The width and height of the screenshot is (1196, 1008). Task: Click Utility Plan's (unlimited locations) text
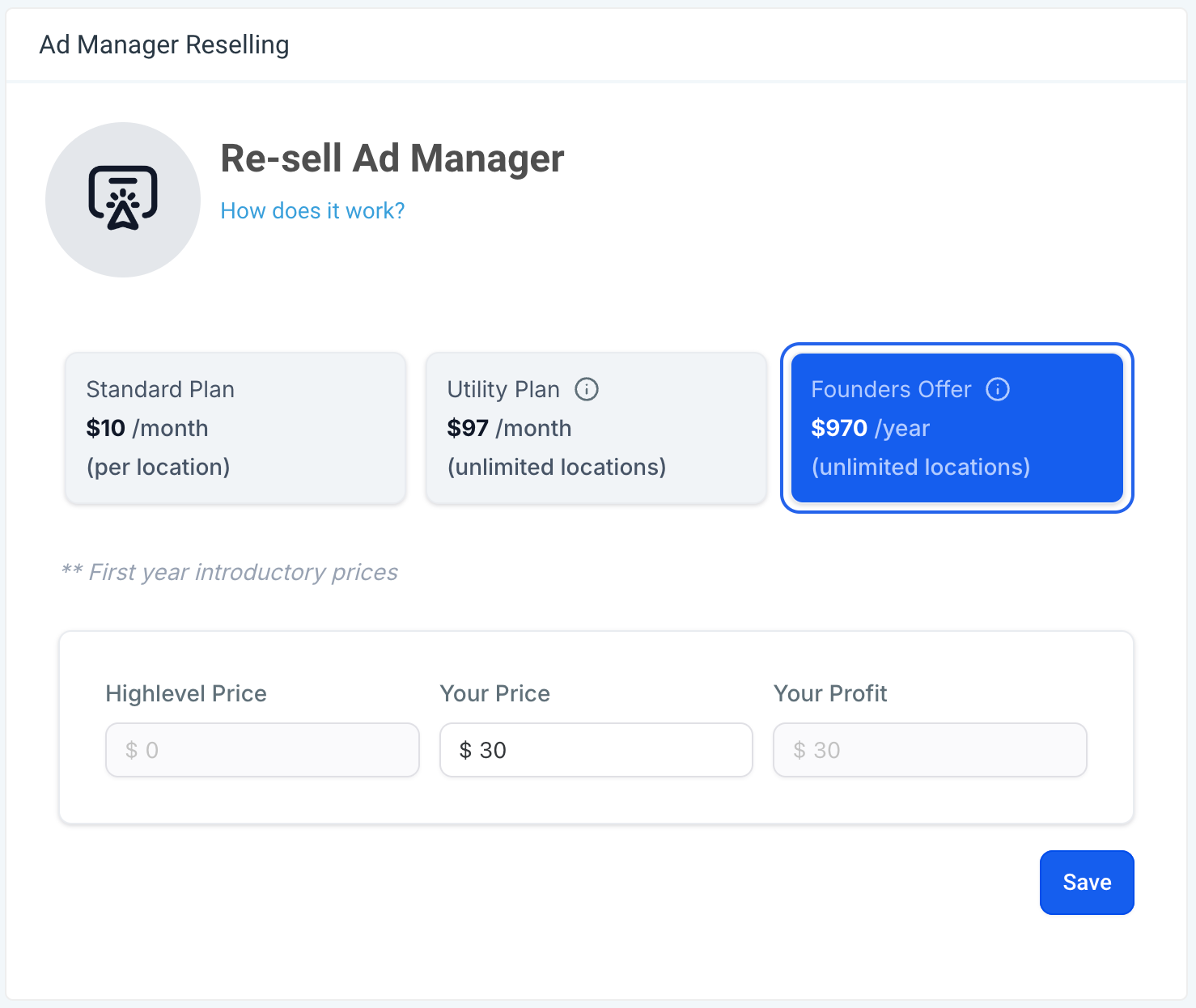click(x=557, y=467)
